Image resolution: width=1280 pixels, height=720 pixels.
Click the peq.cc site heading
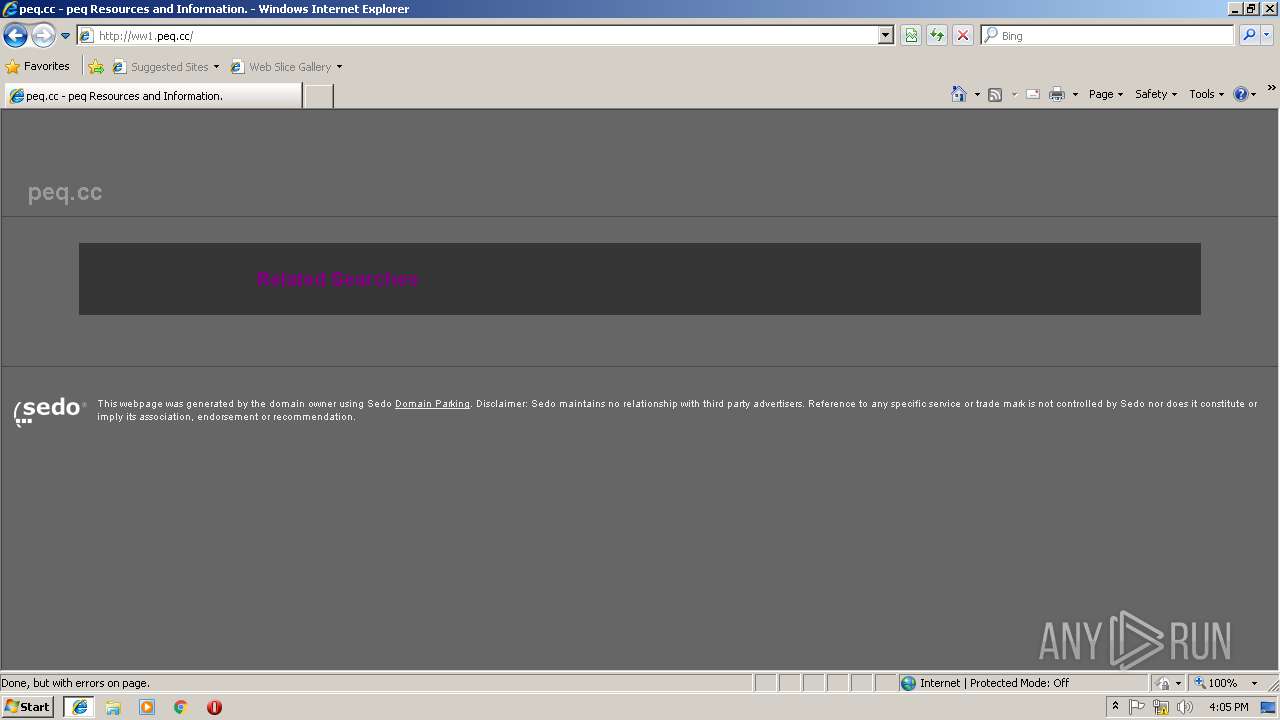click(x=65, y=193)
